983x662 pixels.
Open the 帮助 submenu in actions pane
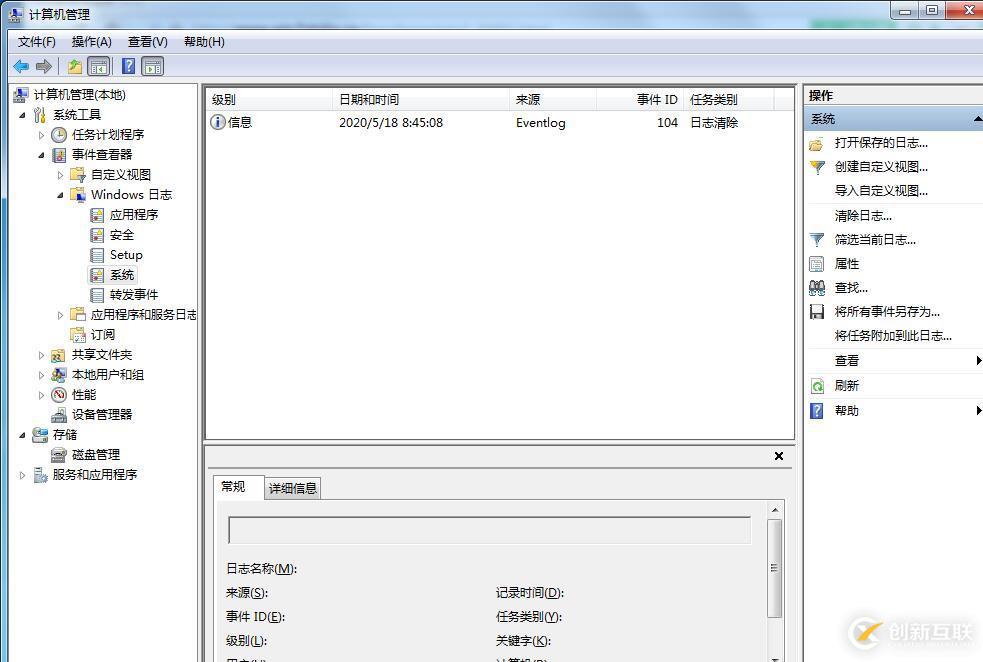click(895, 411)
